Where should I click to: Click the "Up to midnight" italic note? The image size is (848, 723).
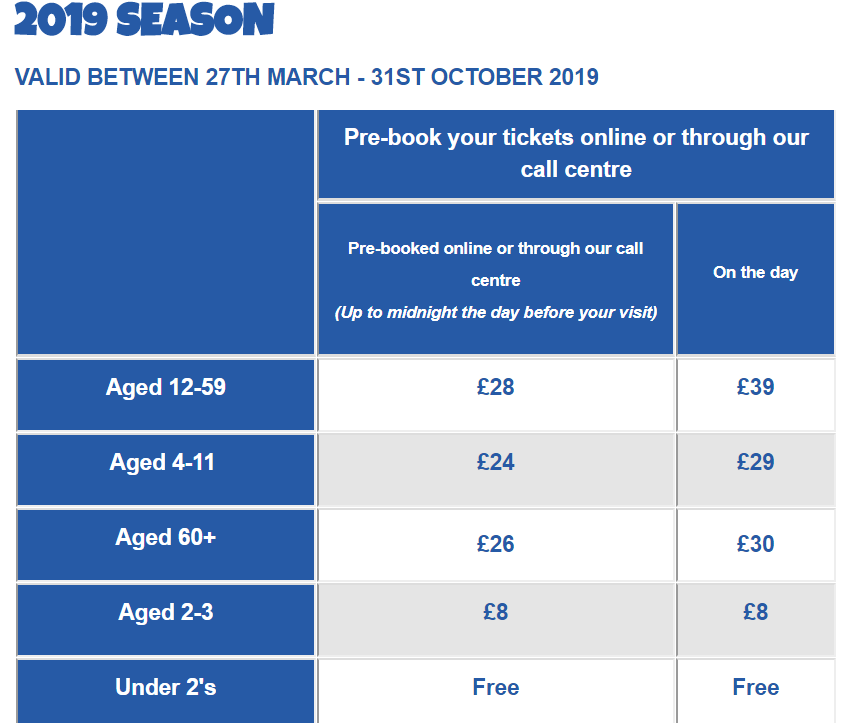(x=495, y=312)
